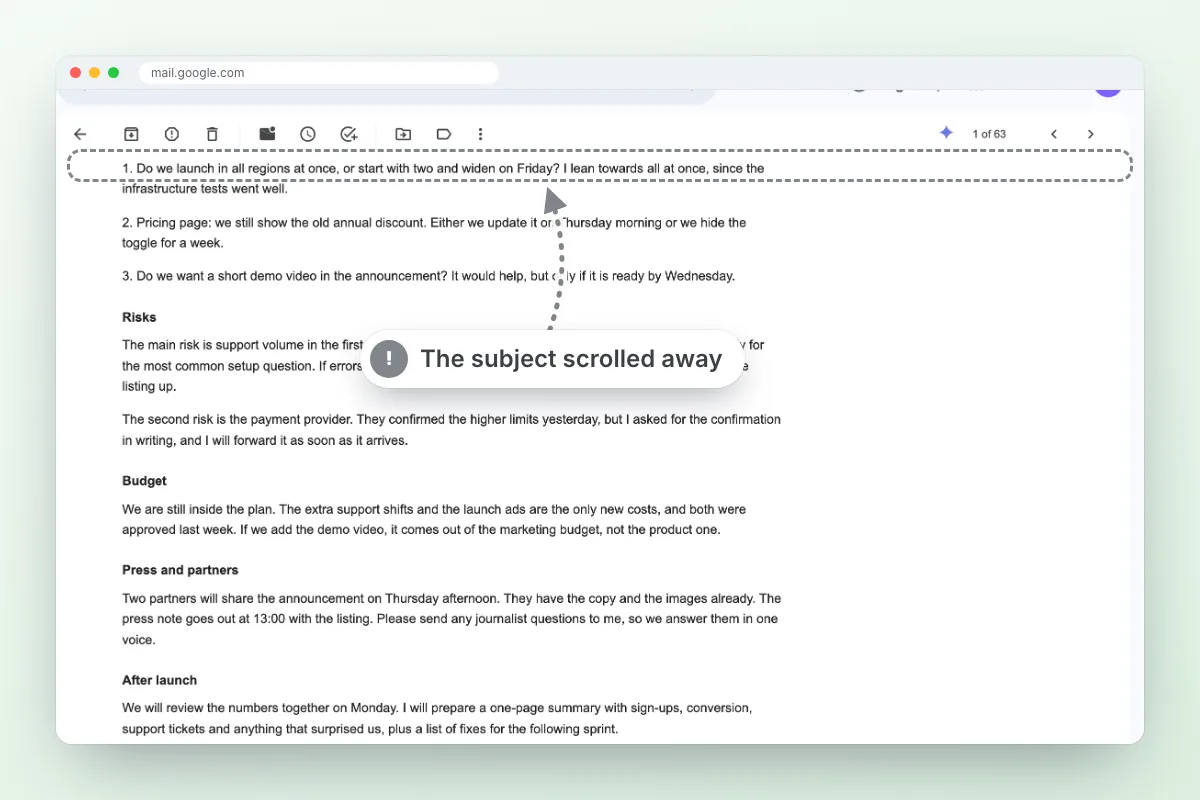The width and height of the screenshot is (1200, 800).
Task: Mark the email as unread
Action: point(267,134)
